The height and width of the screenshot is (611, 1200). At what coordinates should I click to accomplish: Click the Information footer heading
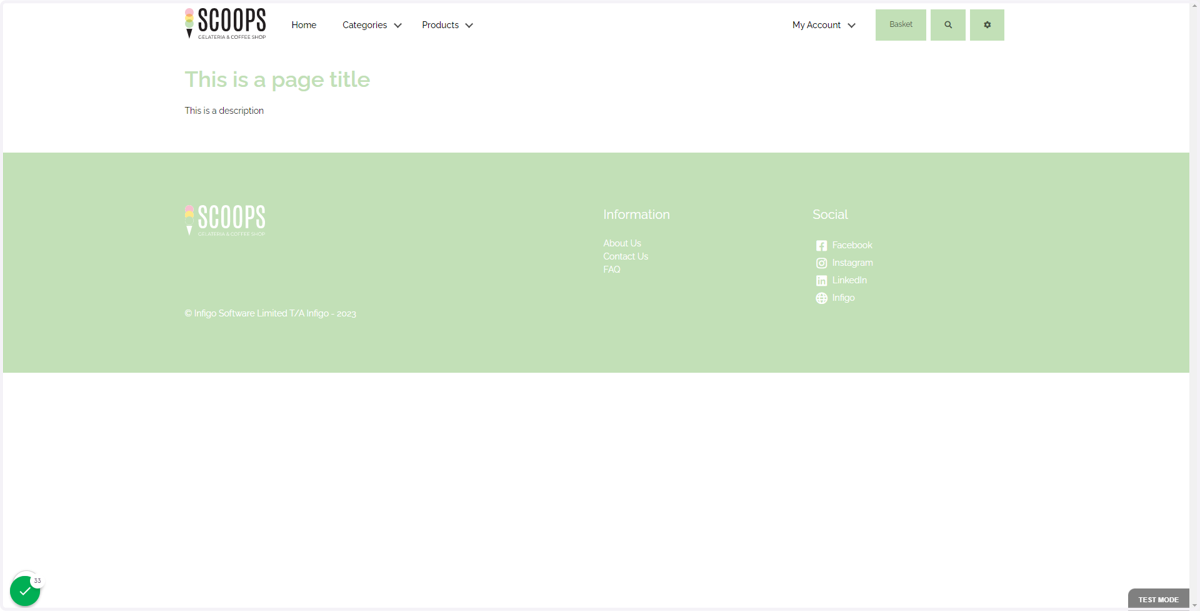click(x=636, y=214)
